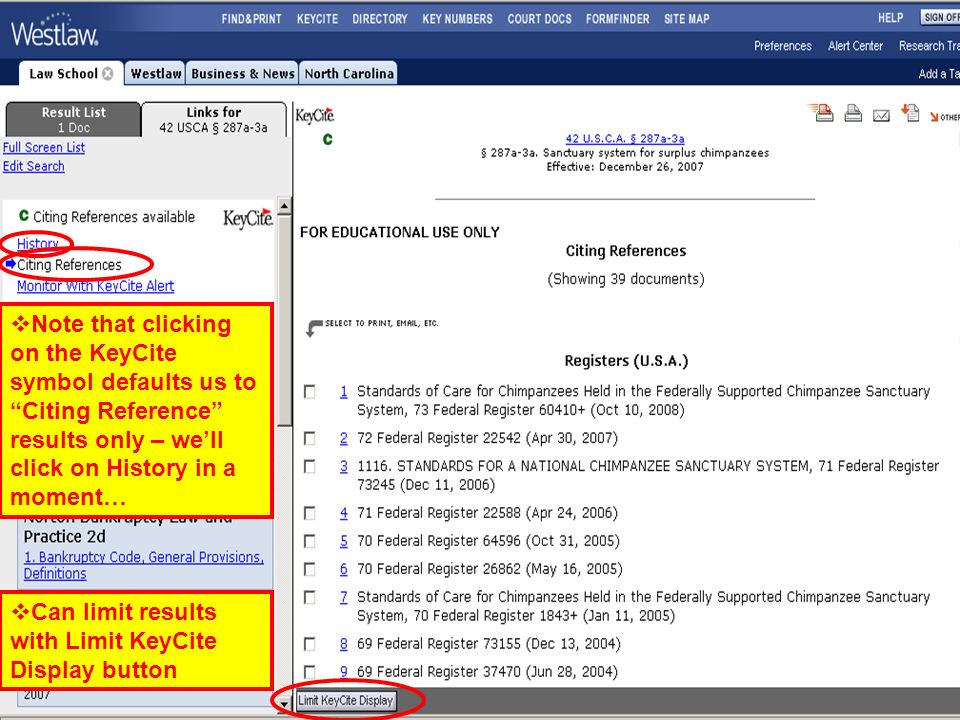960x720 pixels.
Task: Switch to the Westlaw tab
Action: (156, 73)
